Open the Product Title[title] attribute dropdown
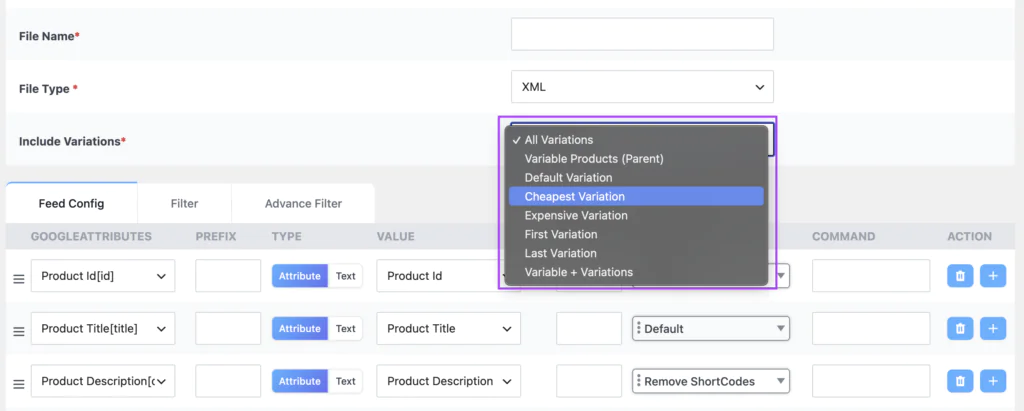Image resolution: width=1024 pixels, height=411 pixels. [103, 328]
